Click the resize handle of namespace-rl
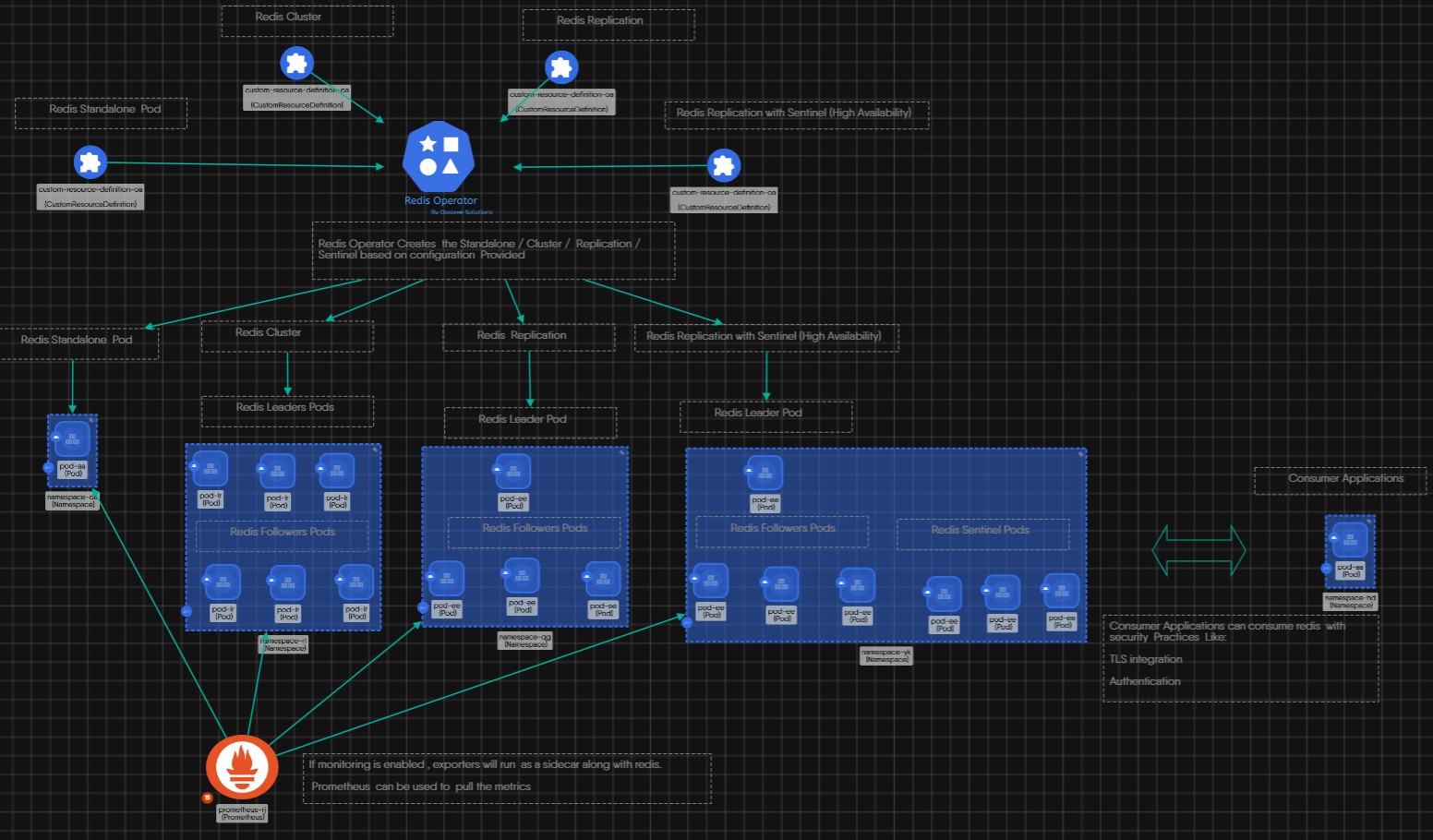This screenshot has width=1433, height=840. (x=376, y=450)
